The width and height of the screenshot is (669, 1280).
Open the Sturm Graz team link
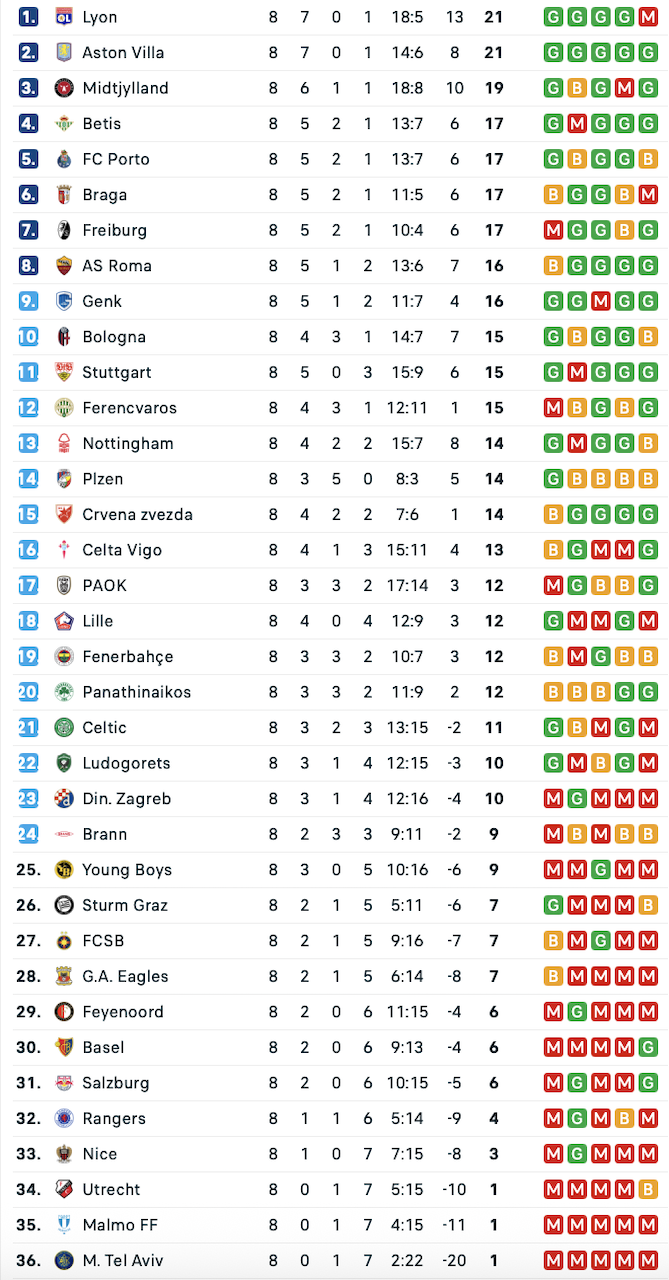pos(125,905)
